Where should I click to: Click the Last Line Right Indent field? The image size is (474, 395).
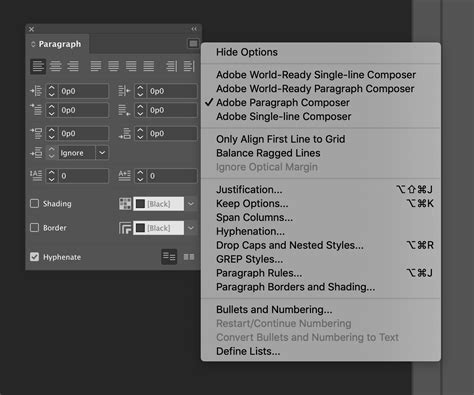(172, 110)
